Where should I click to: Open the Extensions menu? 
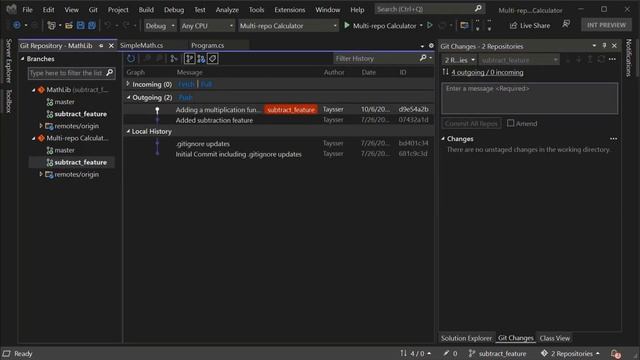289,9
